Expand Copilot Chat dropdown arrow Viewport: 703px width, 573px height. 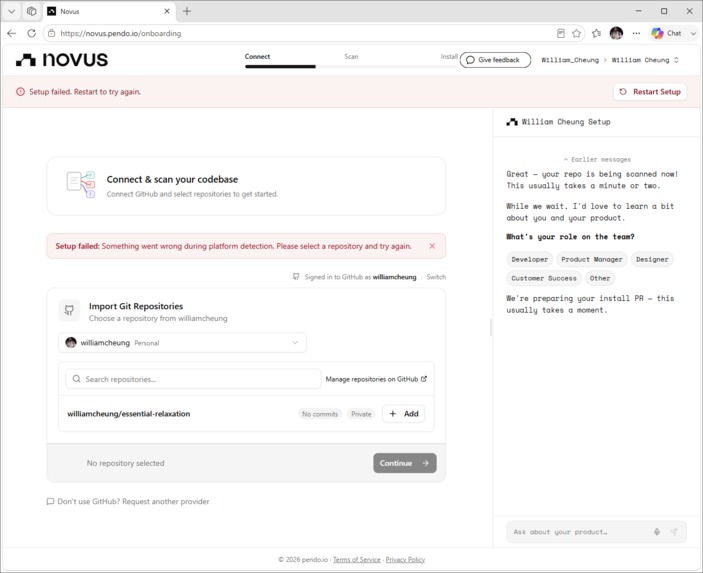pyautogui.click(x=693, y=33)
